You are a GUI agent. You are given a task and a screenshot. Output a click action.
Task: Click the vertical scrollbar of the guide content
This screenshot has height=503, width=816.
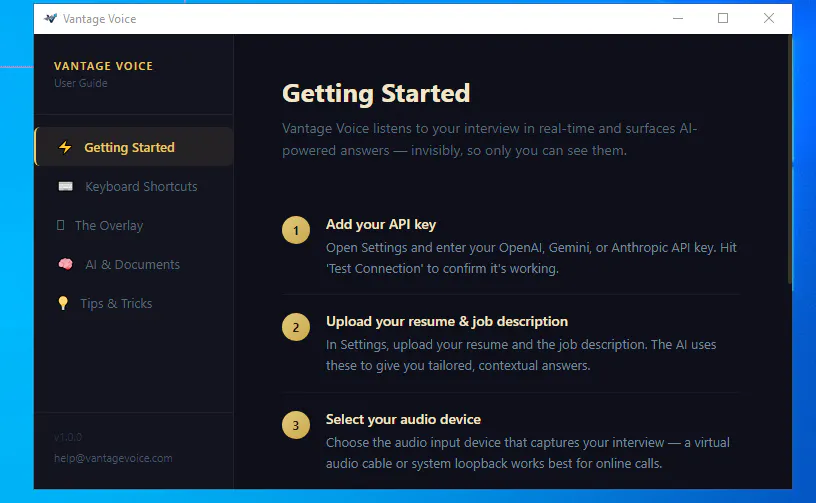789,160
